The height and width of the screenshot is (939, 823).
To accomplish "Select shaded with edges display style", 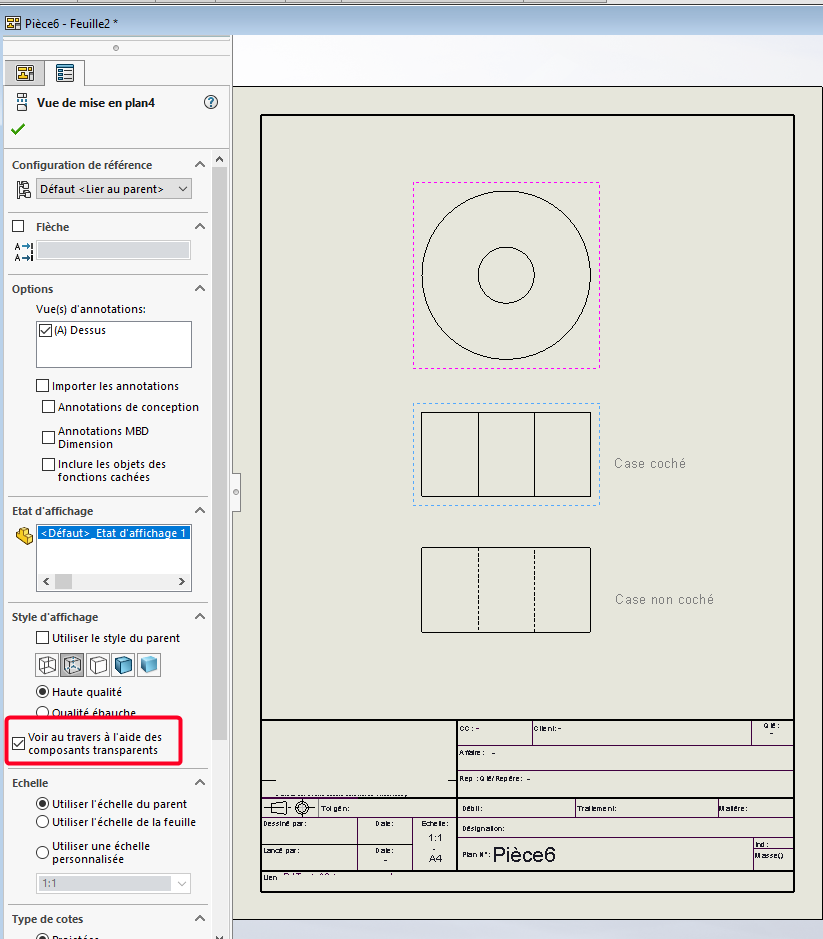I will point(123,665).
